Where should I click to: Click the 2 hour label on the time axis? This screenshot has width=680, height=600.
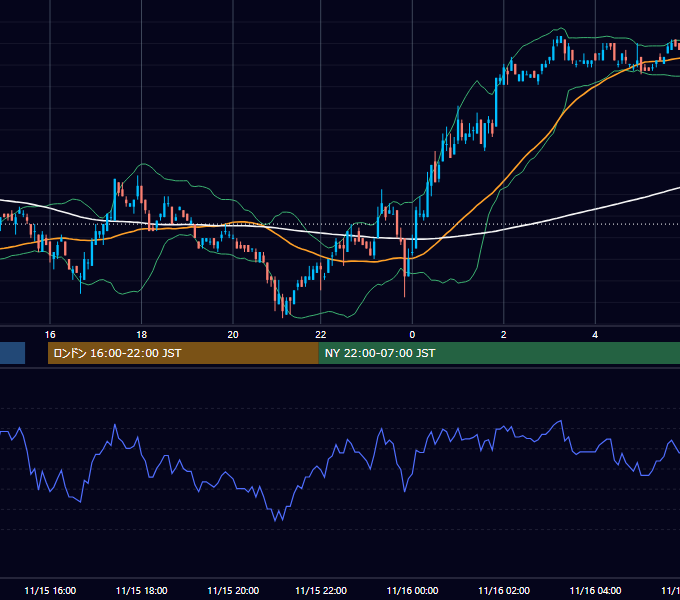pos(503,335)
